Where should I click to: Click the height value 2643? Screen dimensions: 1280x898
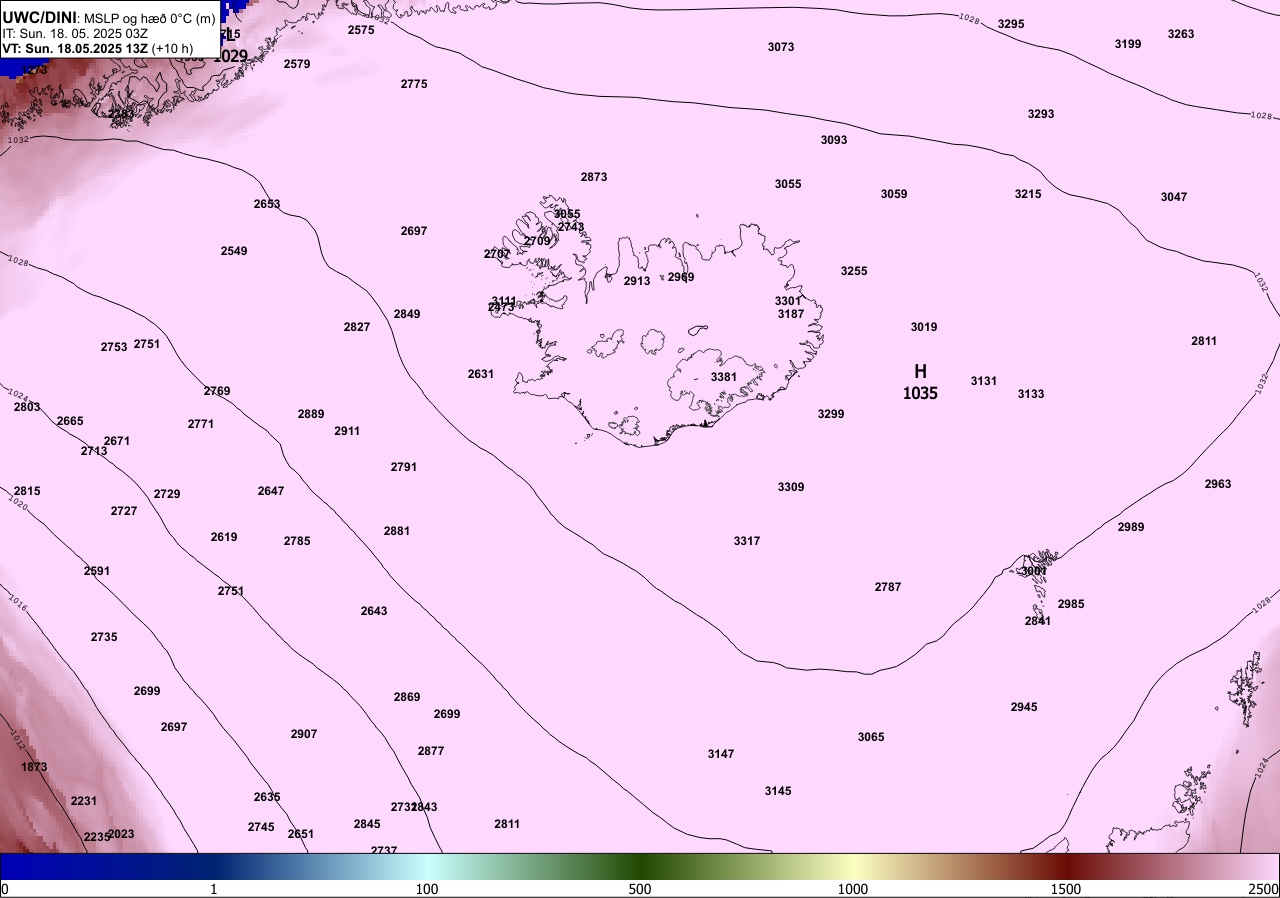point(374,611)
